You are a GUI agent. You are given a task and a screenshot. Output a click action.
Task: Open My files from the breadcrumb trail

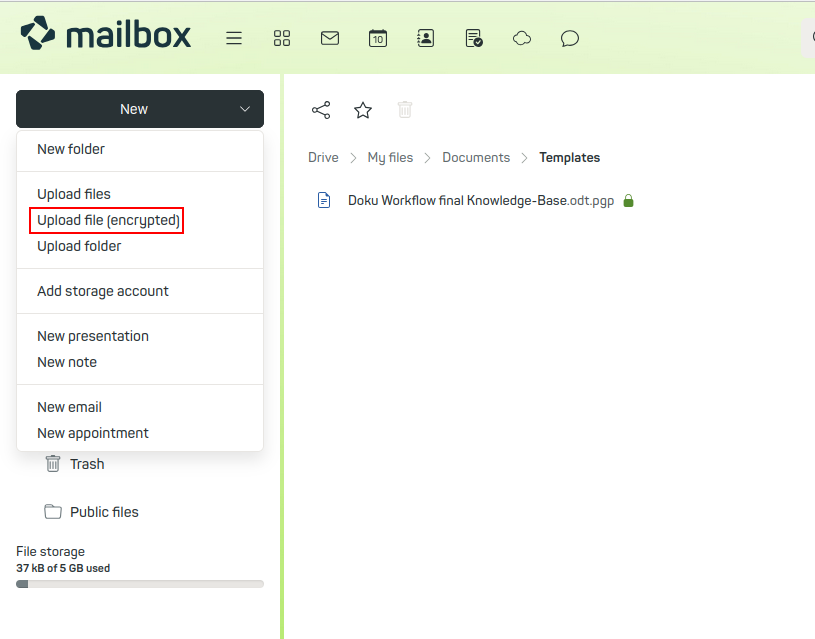(390, 157)
